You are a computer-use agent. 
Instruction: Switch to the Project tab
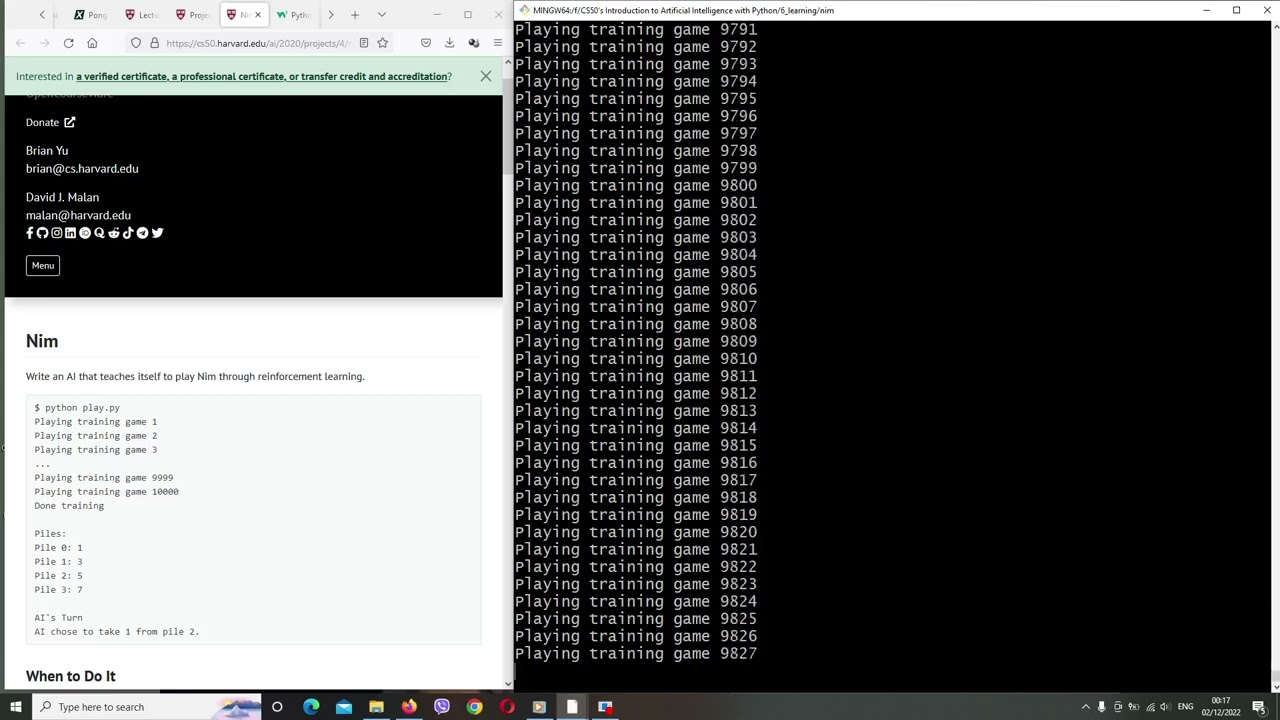(192, 15)
